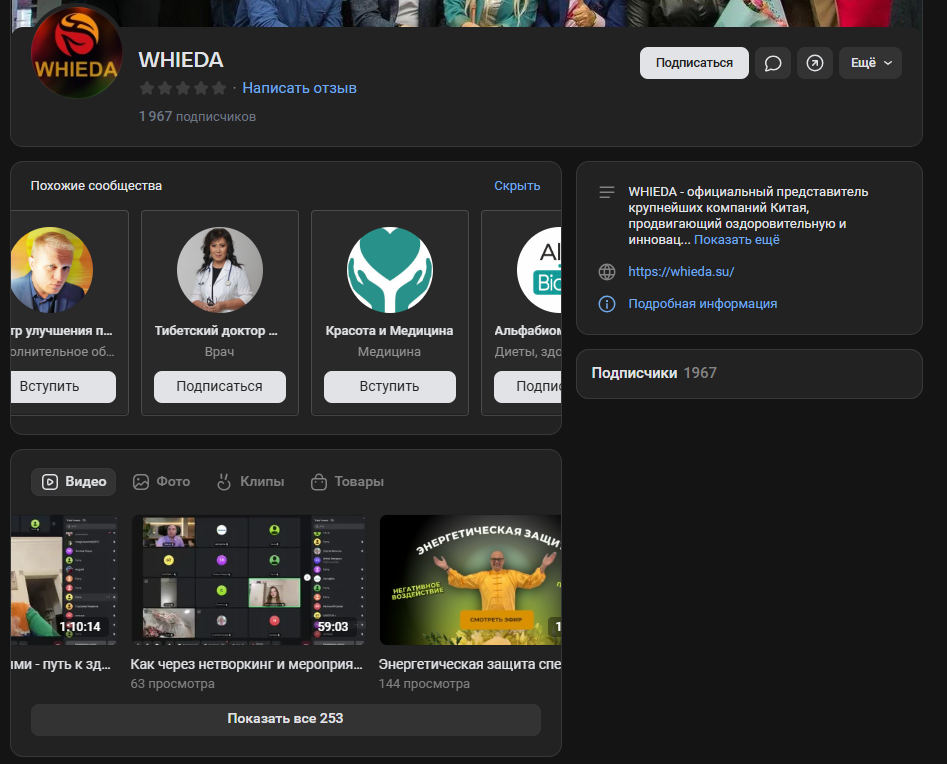Open the Красота и Медицина logo
This screenshot has height=764, width=947.
[390, 270]
